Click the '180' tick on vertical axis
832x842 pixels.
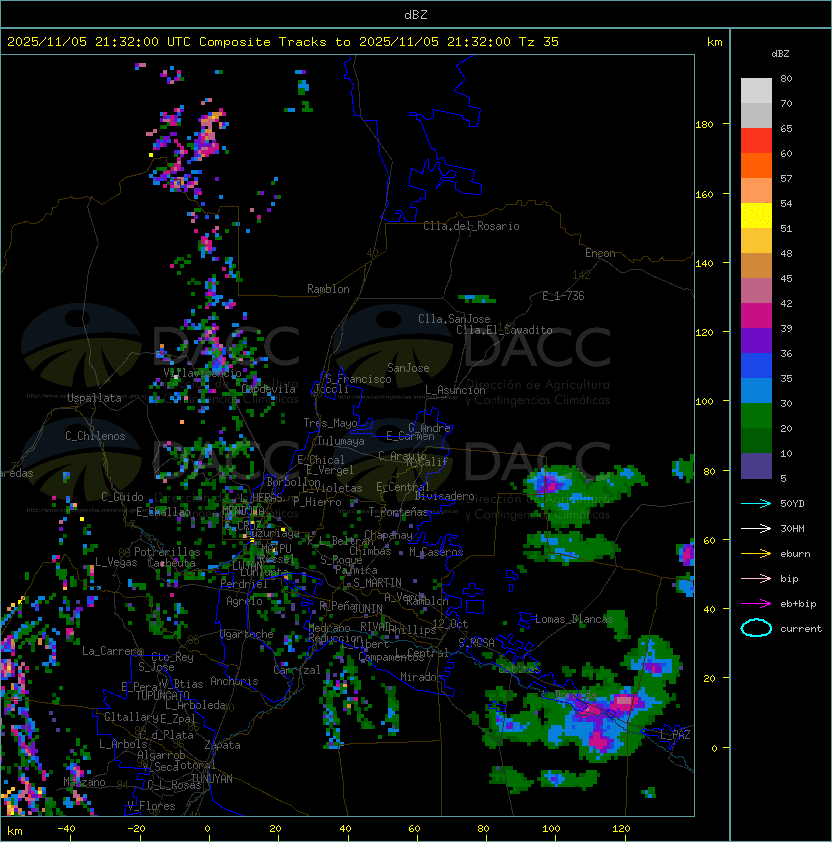[704, 125]
